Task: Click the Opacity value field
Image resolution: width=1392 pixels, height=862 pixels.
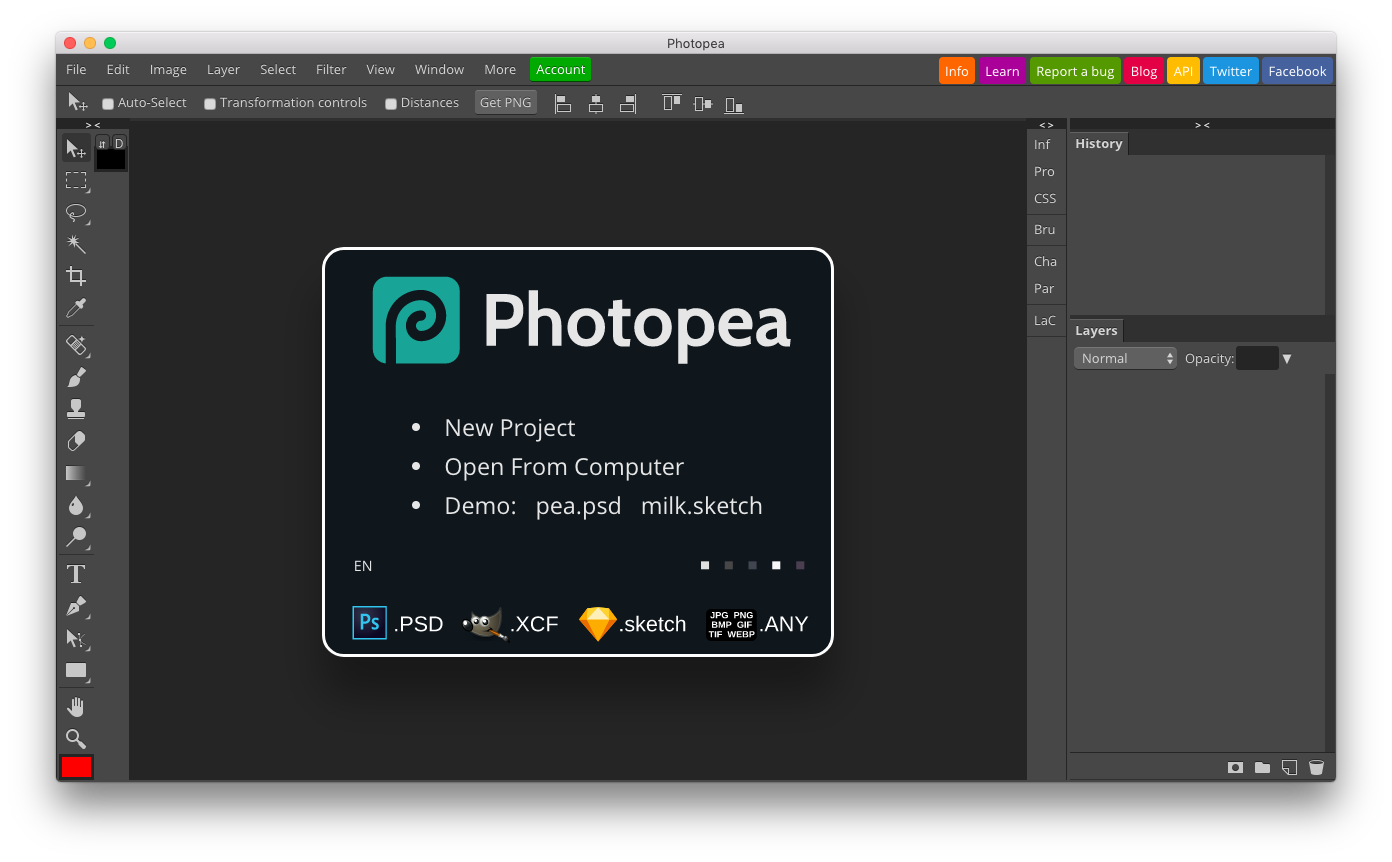Action: pos(1257,358)
